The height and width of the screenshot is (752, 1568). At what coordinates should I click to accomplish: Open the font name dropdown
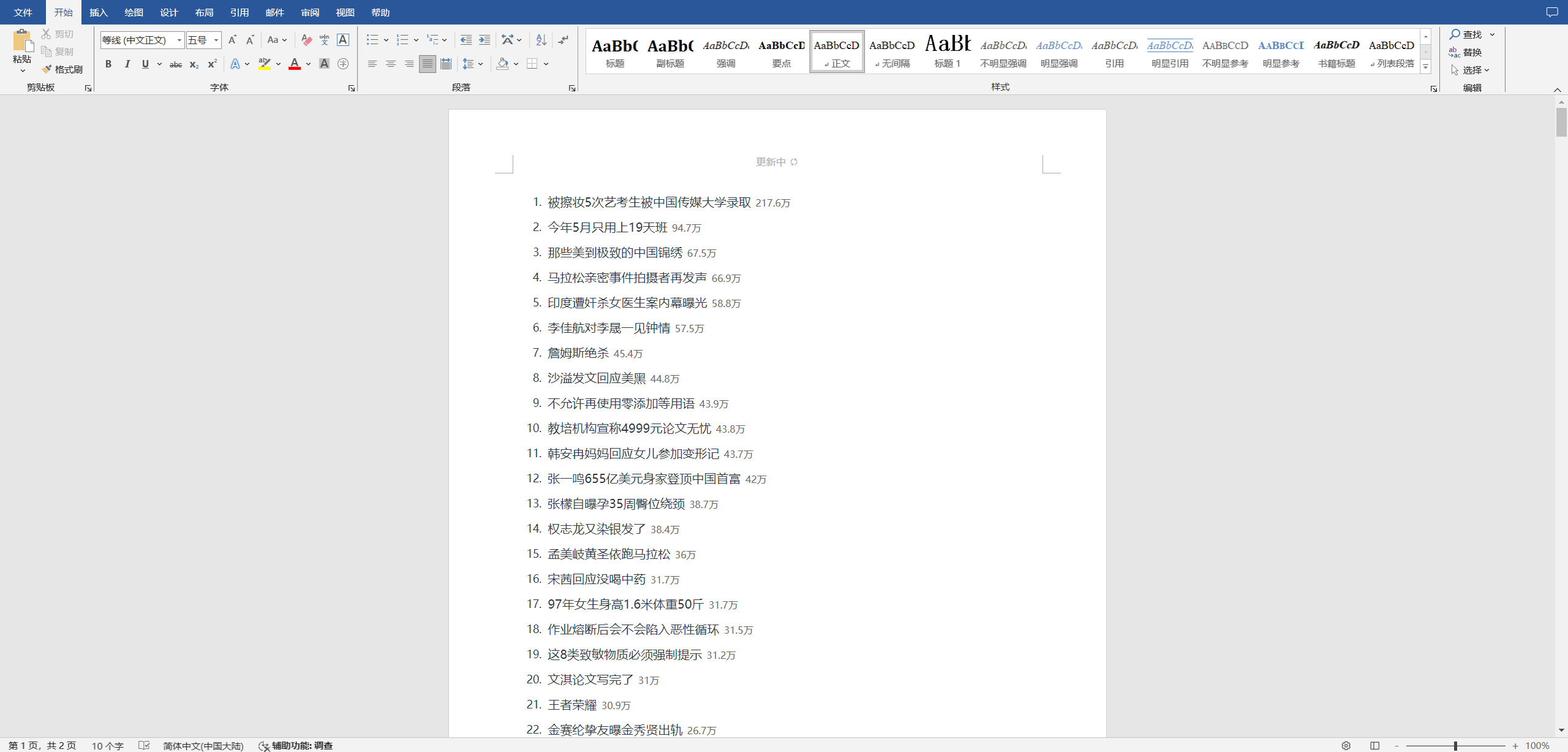179,40
